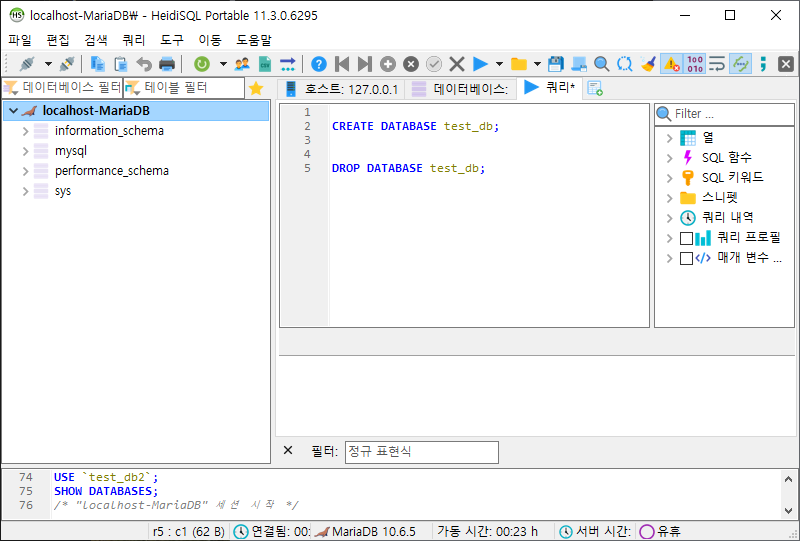
Task: Open the Edit (편집) menu
Action: point(58,40)
